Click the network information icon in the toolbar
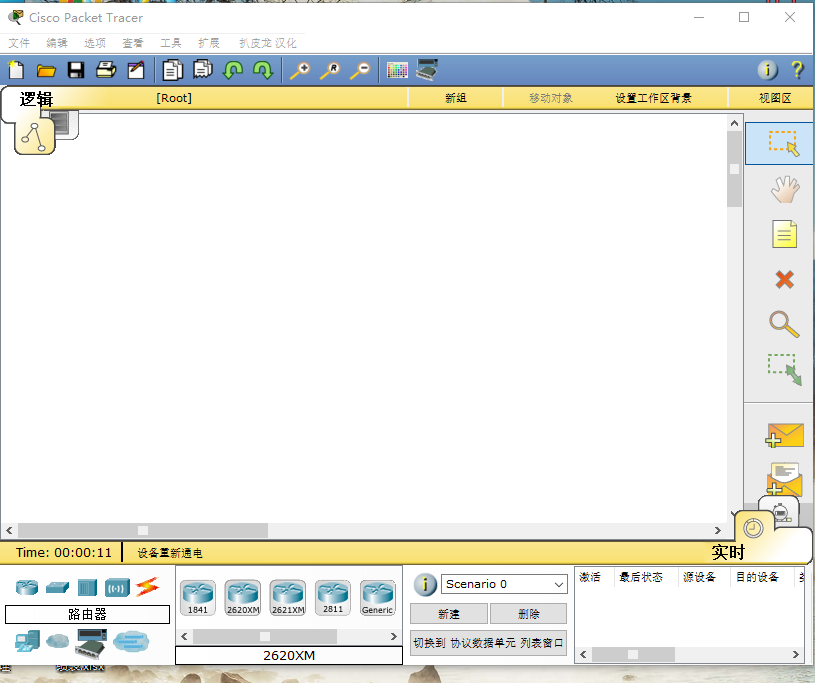The width and height of the screenshot is (815, 683). (767, 70)
